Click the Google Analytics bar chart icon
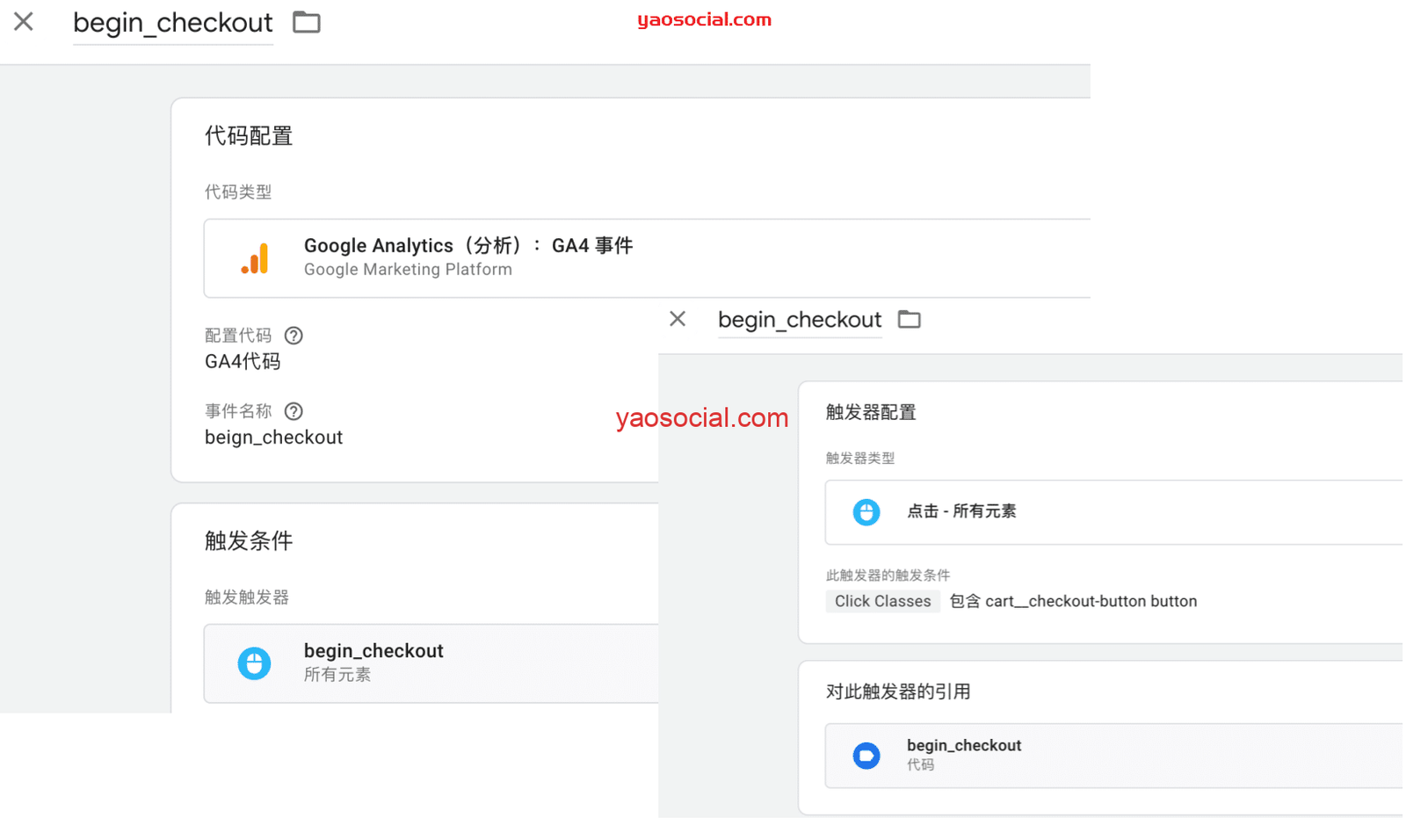The height and width of the screenshot is (840, 1406). click(x=255, y=258)
